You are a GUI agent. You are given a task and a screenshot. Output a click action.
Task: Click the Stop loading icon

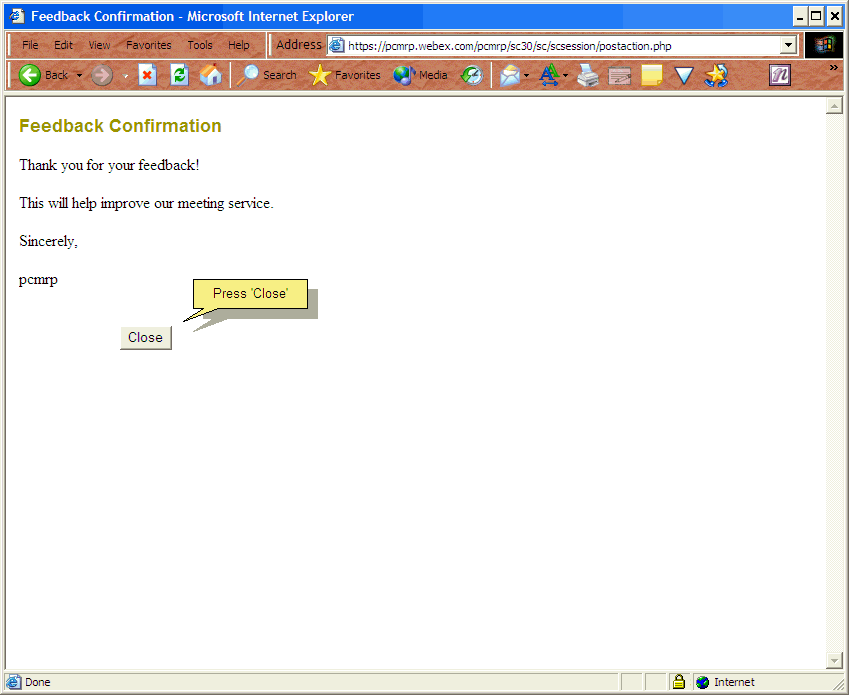(x=147, y=75)
